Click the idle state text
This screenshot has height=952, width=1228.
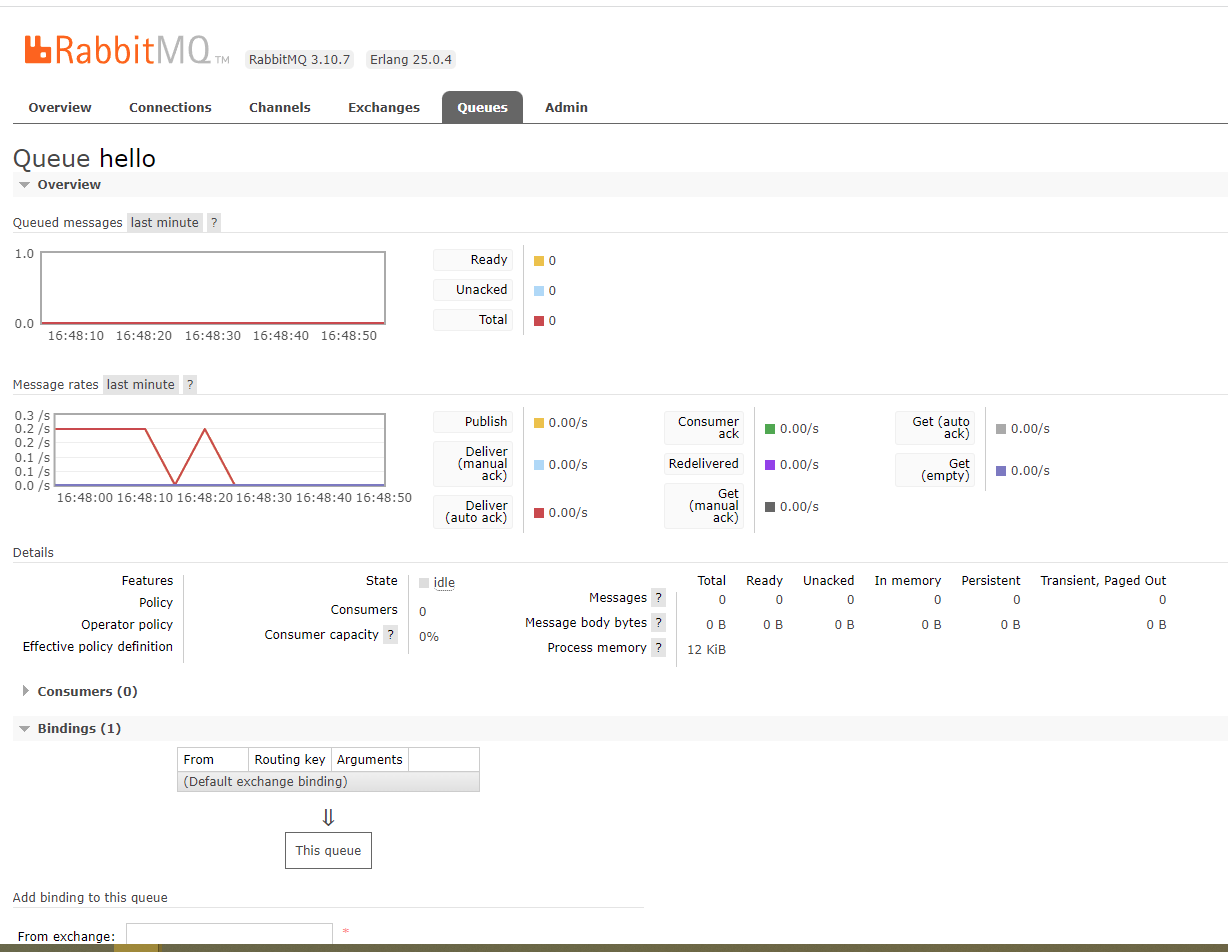pos(444,583)
